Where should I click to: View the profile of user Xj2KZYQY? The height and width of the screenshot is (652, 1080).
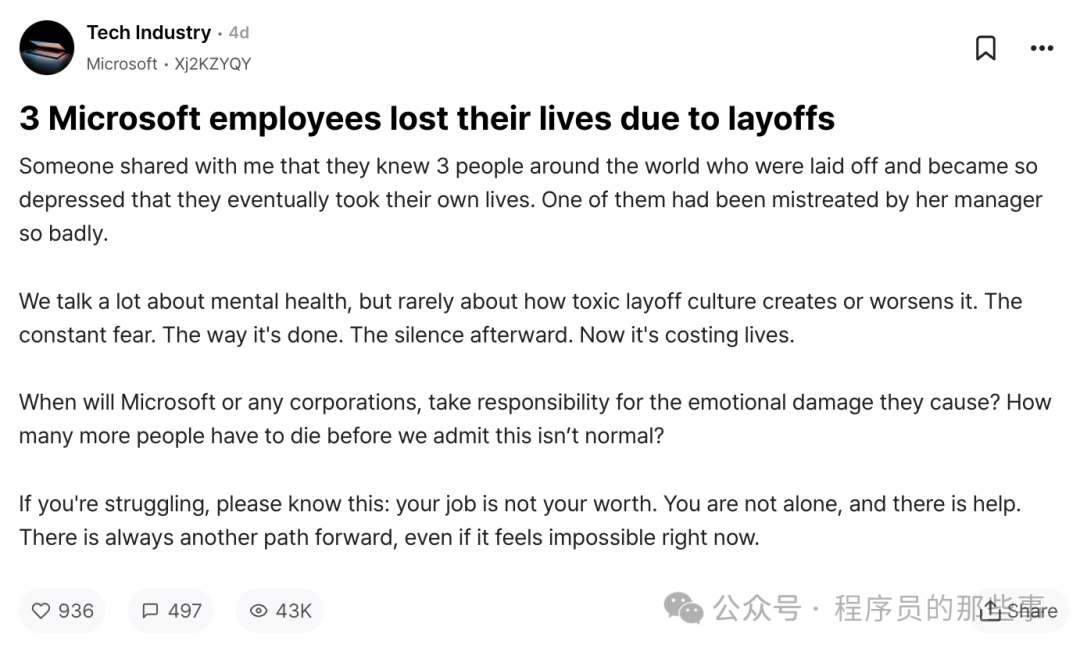(x=213, y=64)
